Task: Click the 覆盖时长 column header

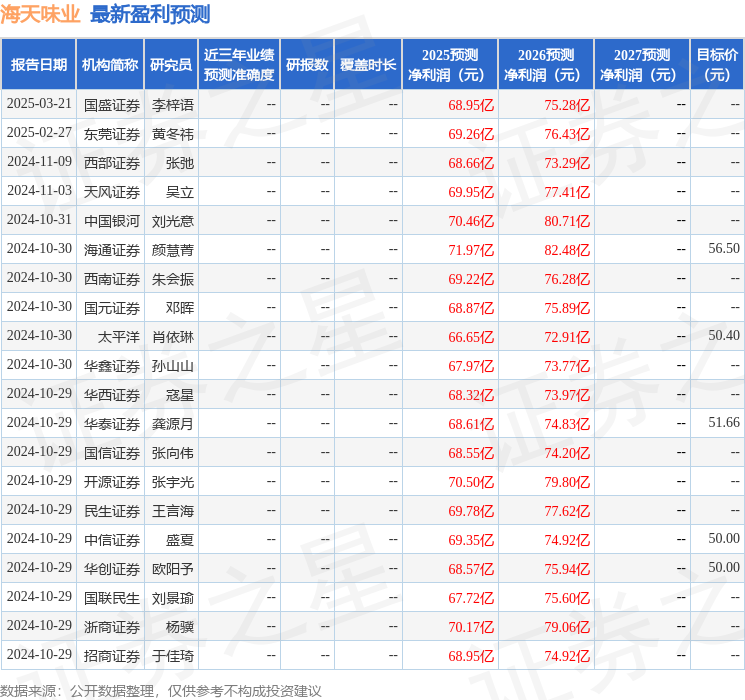Action: 367,64
